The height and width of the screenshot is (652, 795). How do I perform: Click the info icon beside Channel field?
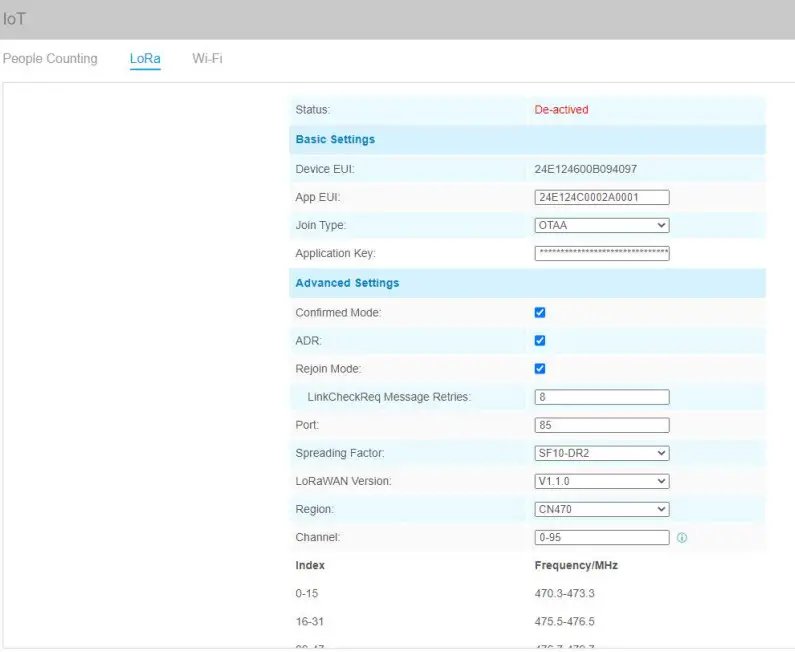[682, 538]
